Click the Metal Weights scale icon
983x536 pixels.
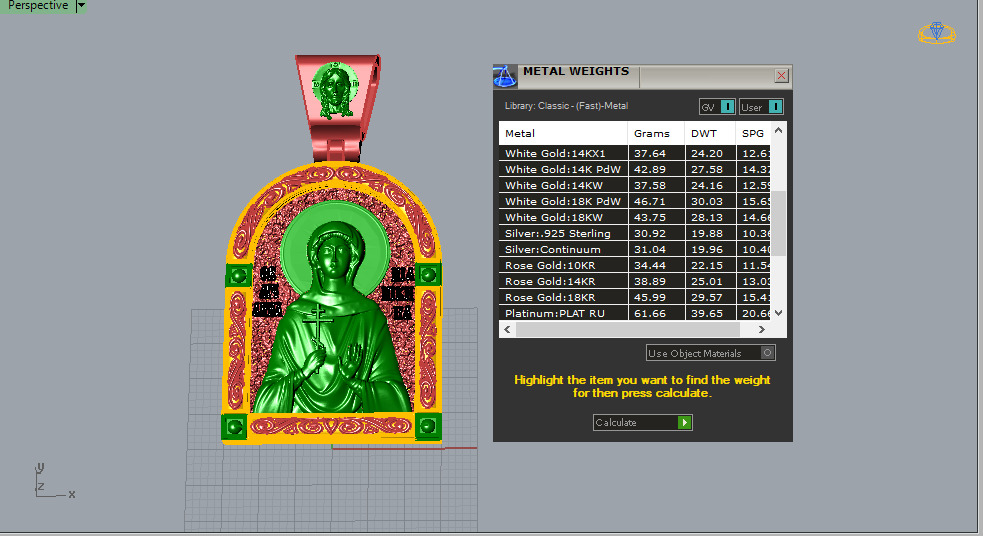[505, 76]
